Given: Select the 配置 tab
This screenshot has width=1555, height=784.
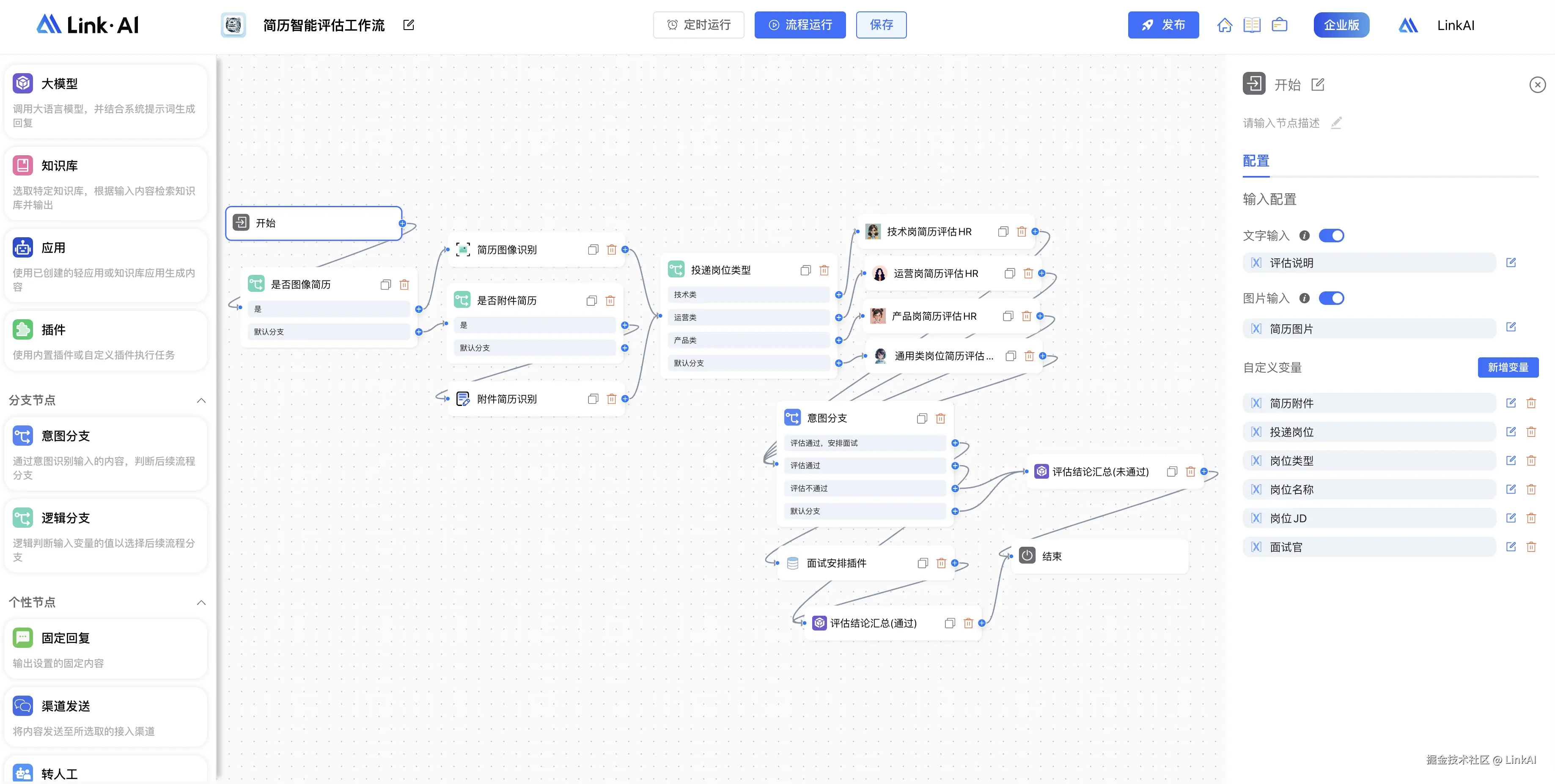Looking at the screenshot, I should click(1256, 161).
